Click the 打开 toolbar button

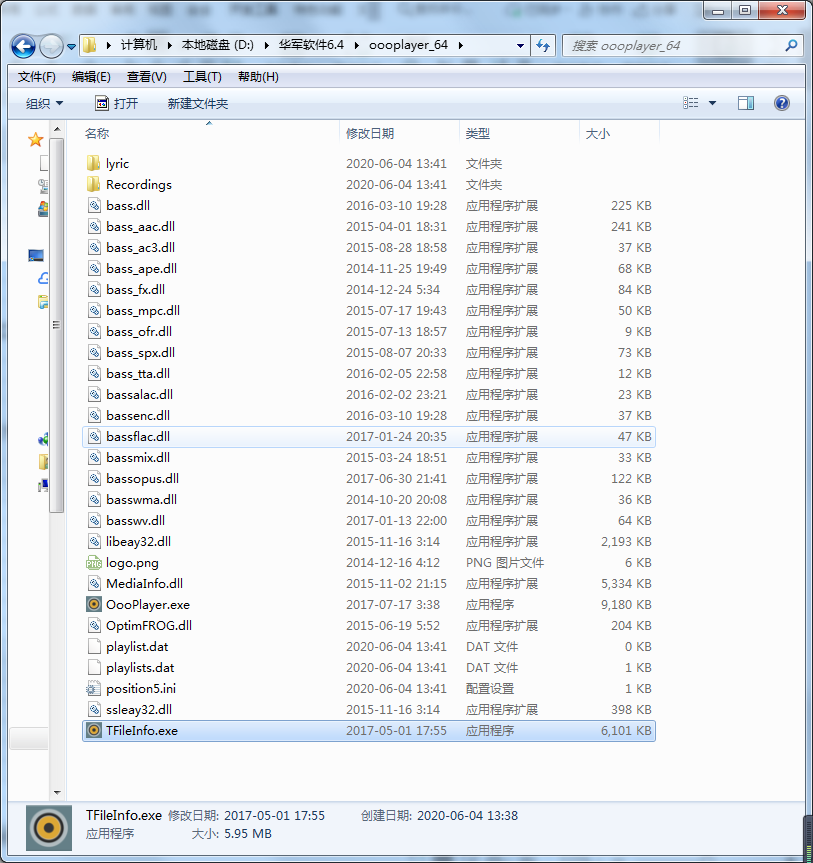117,103
